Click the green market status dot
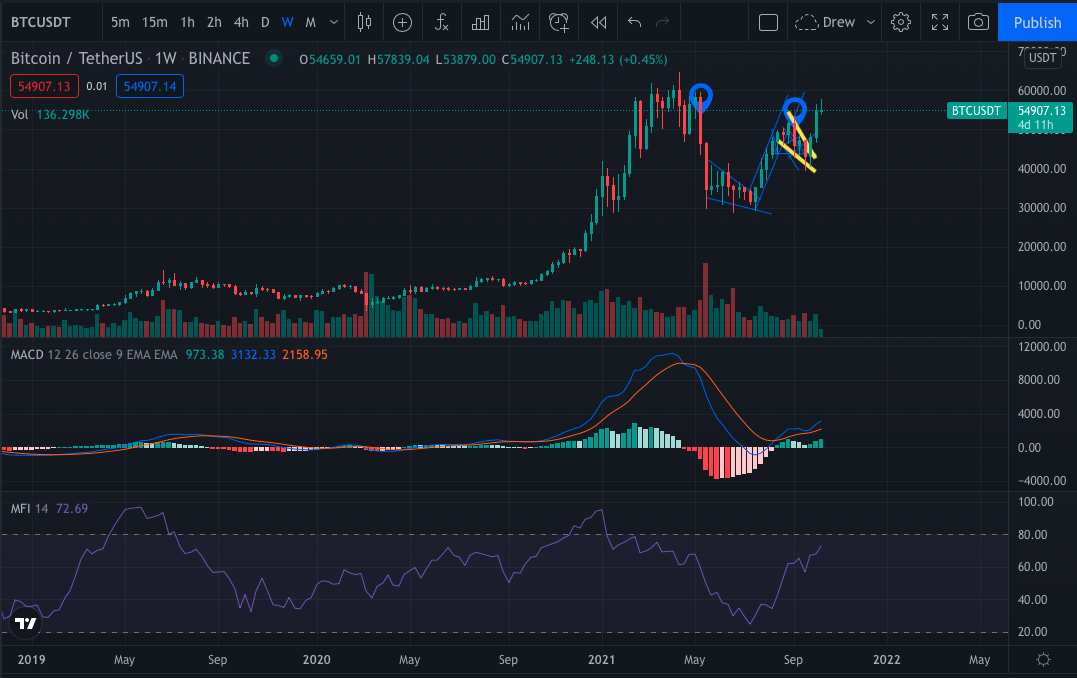Screen dimensions: 1077x678 (273, 58)
